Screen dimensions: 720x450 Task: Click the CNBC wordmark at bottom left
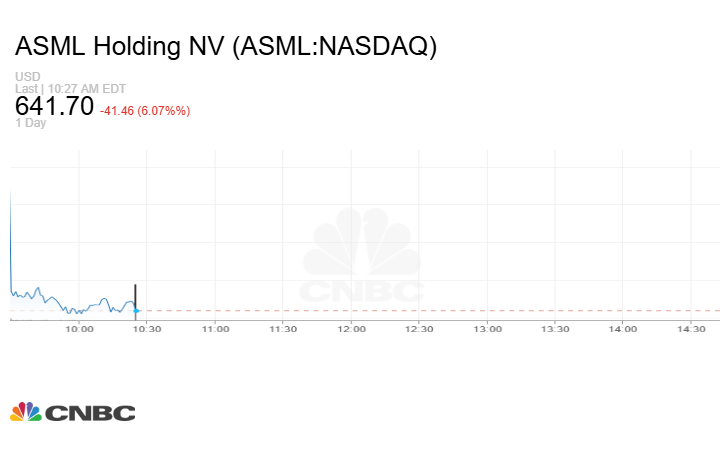tap(90, 413)
